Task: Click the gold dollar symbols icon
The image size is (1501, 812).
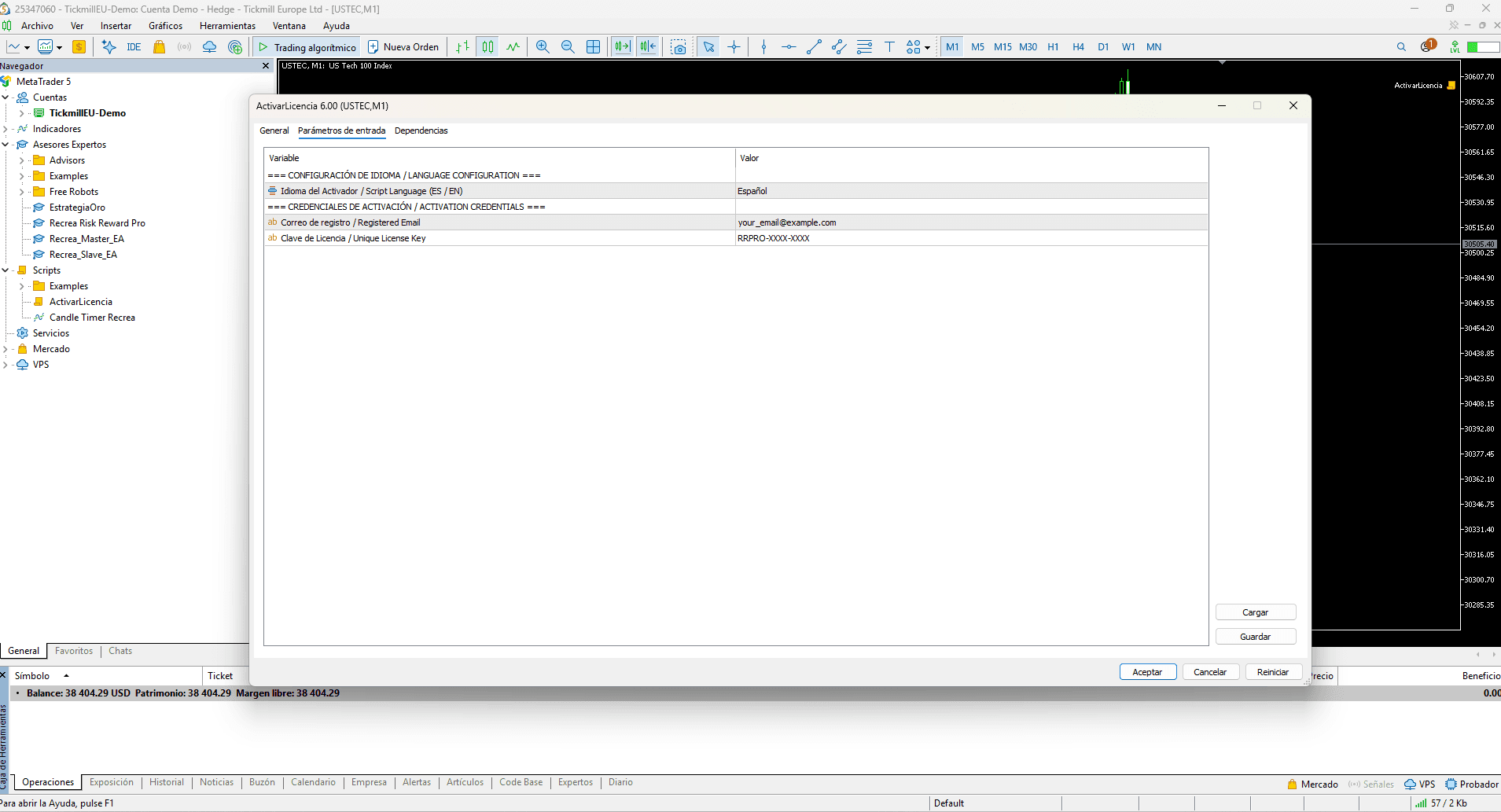Action: click(79, 47)
